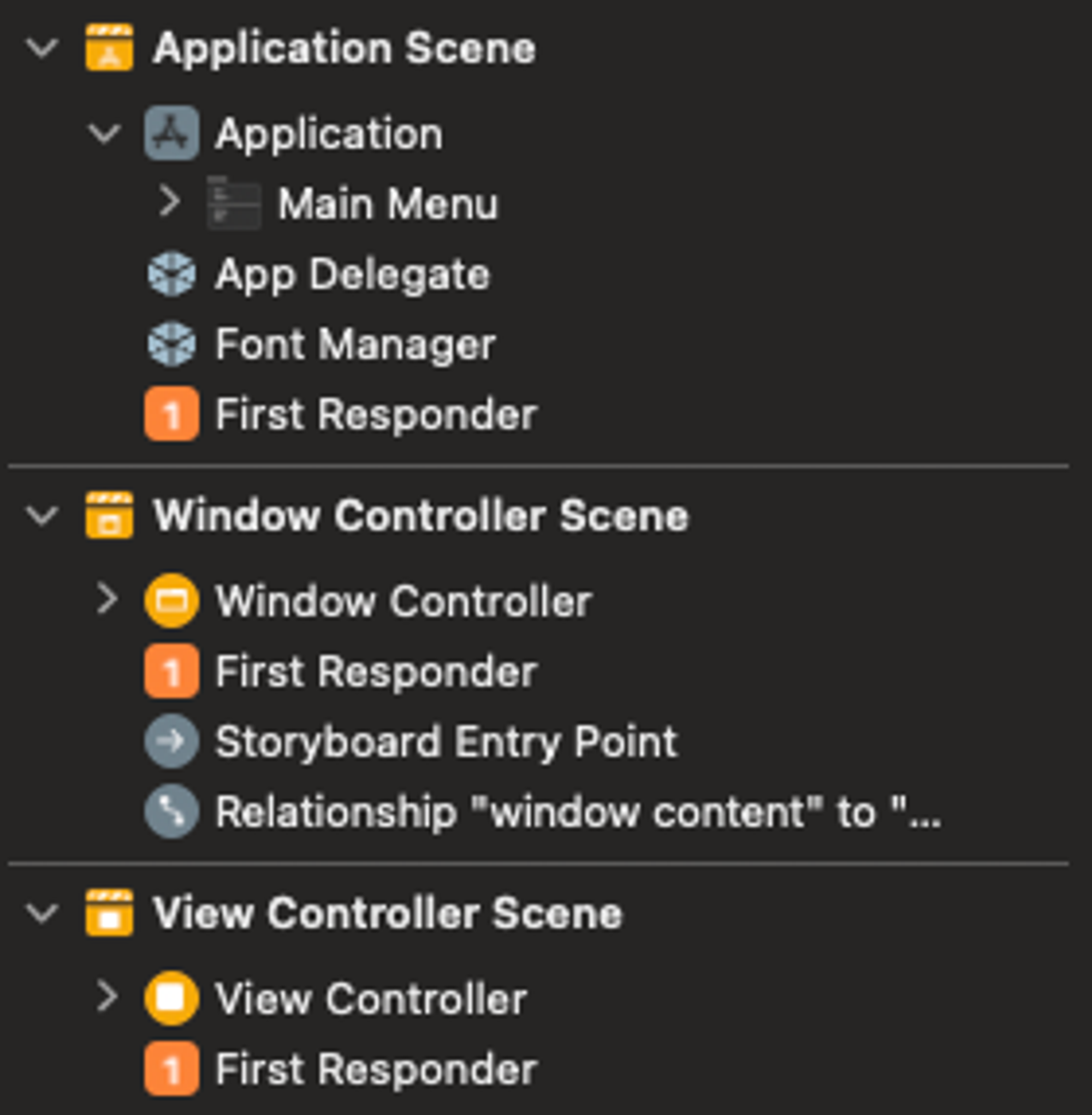Collapse the View Controller Scene section

(x=43, y=913)
